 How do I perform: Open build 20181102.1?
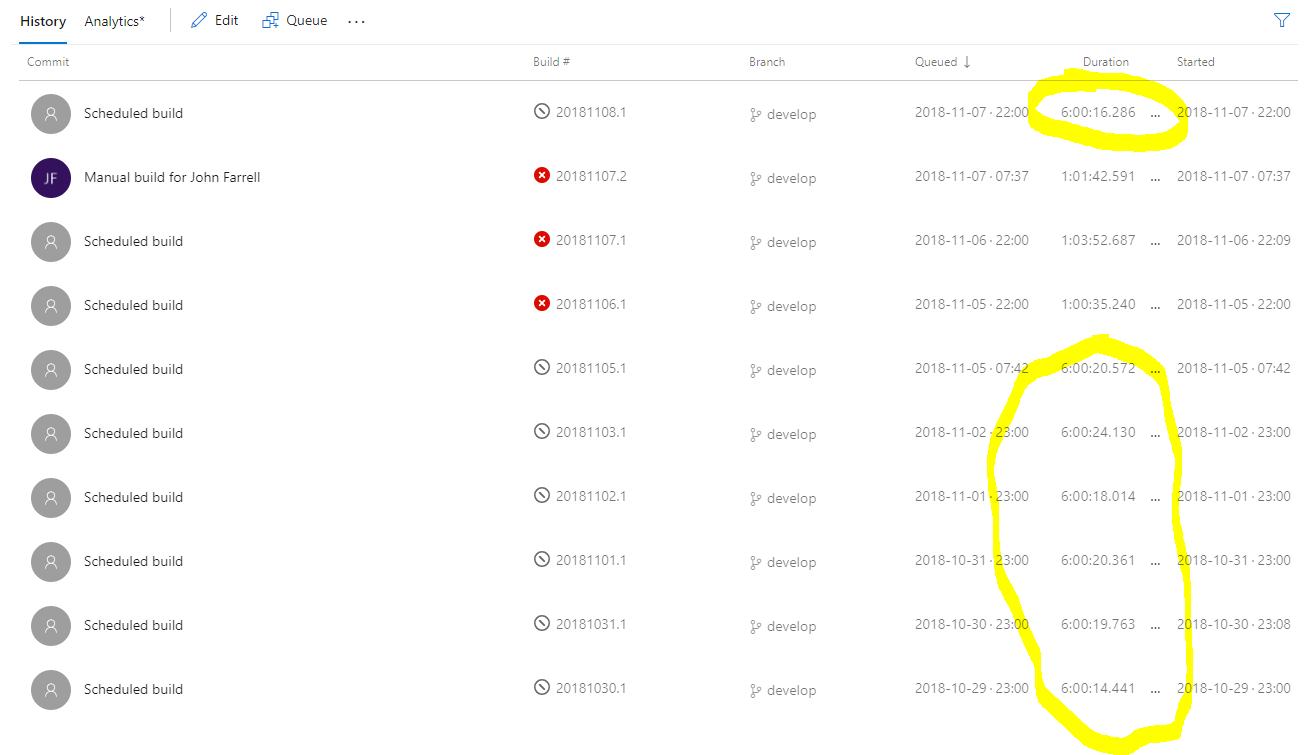591,496
